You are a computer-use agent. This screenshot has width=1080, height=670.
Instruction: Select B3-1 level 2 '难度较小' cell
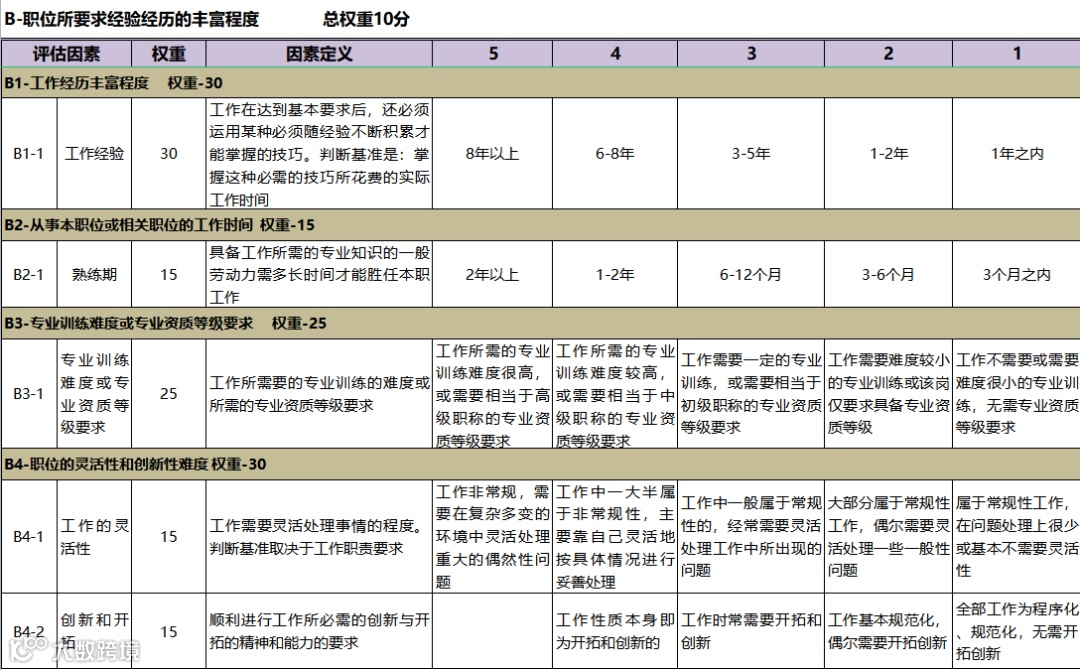[x=889, y=393]
